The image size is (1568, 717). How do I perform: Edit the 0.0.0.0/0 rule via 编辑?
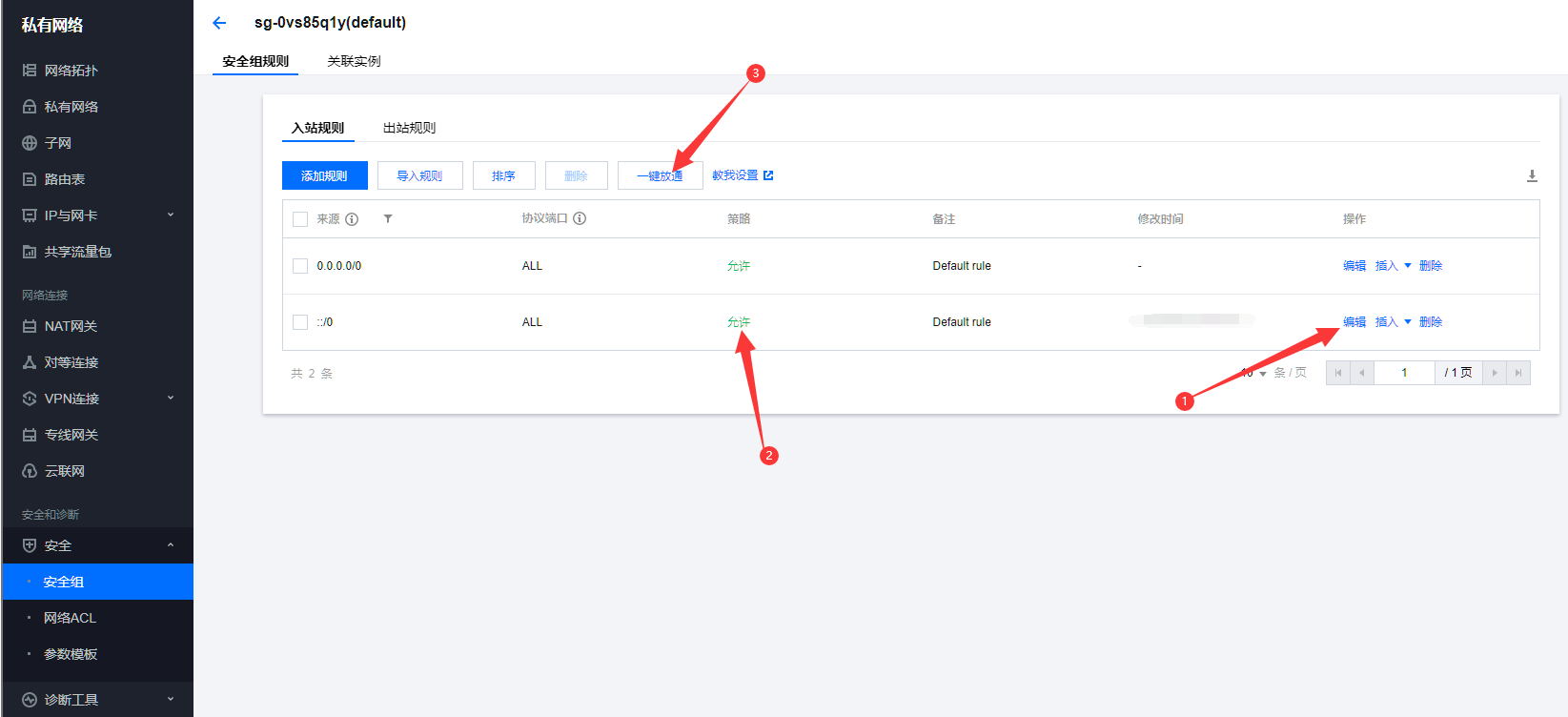click(x=1354, y=266)
